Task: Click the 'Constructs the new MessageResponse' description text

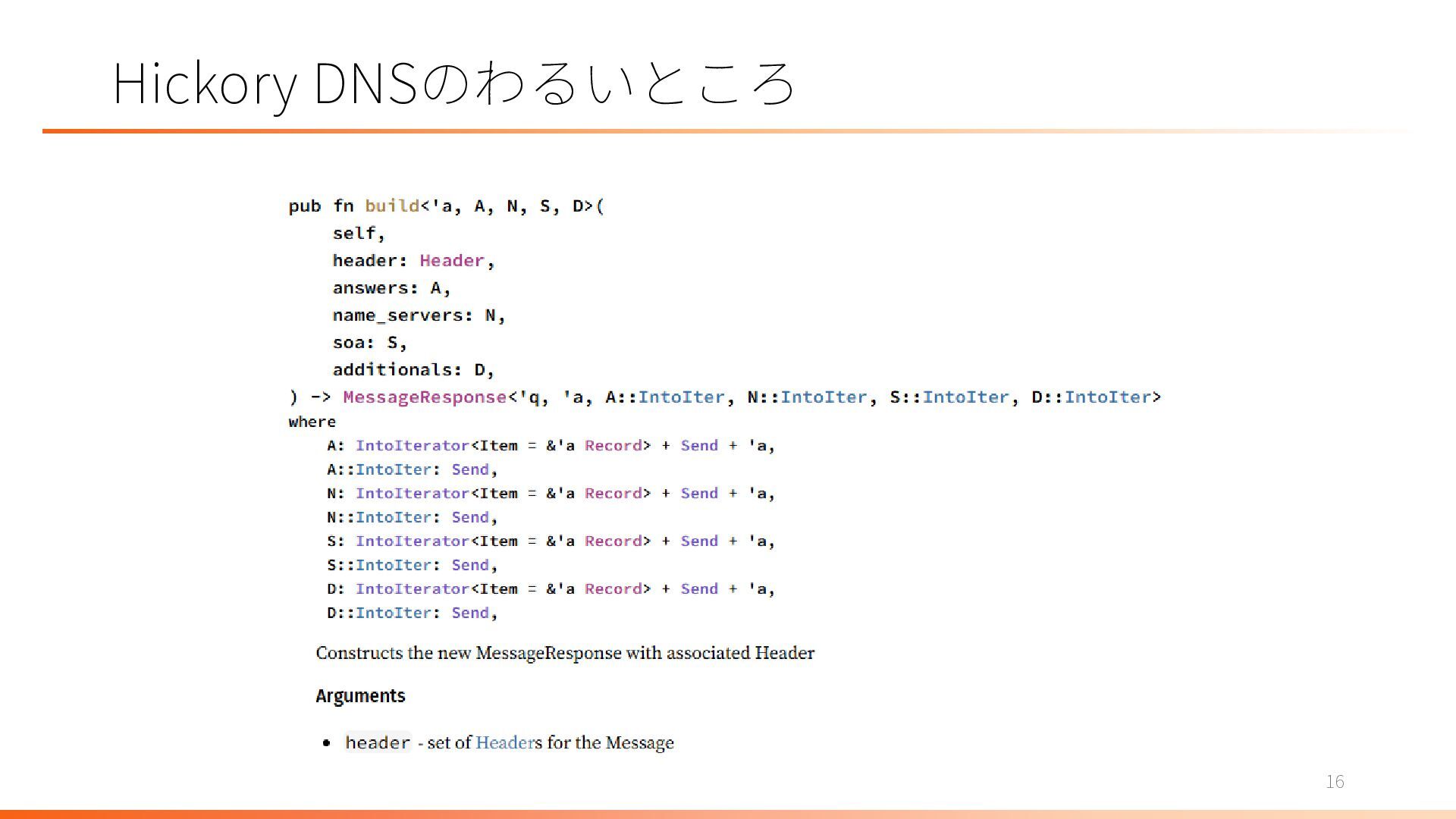Action: [x=565, y=653]
